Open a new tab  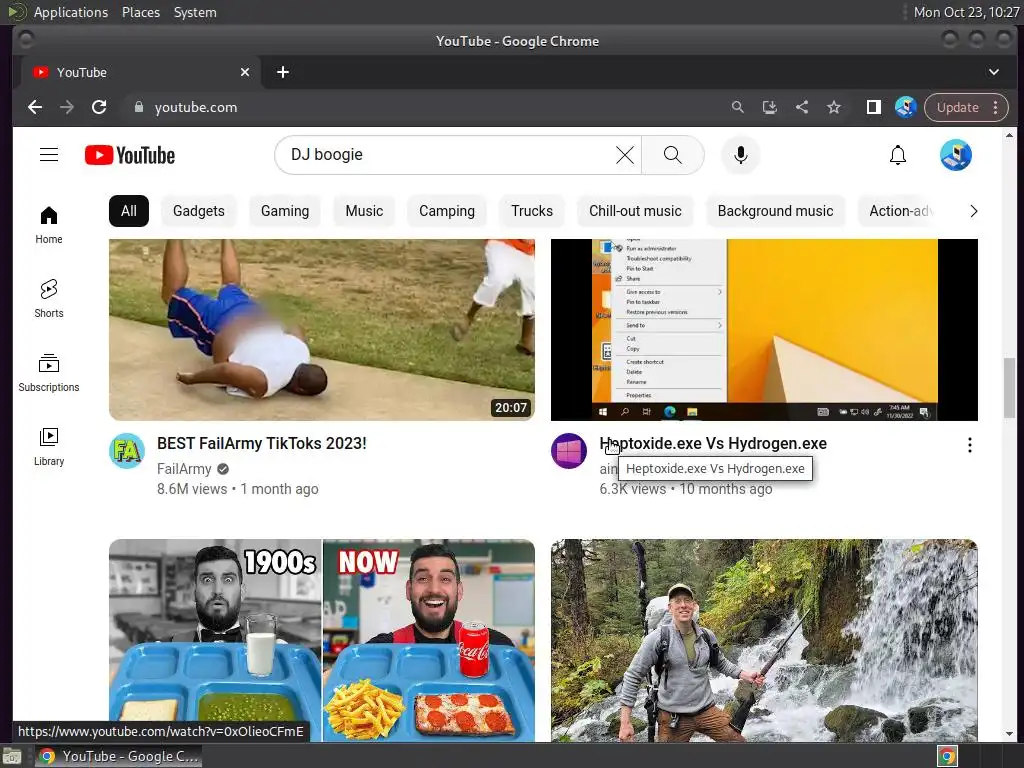283,72
